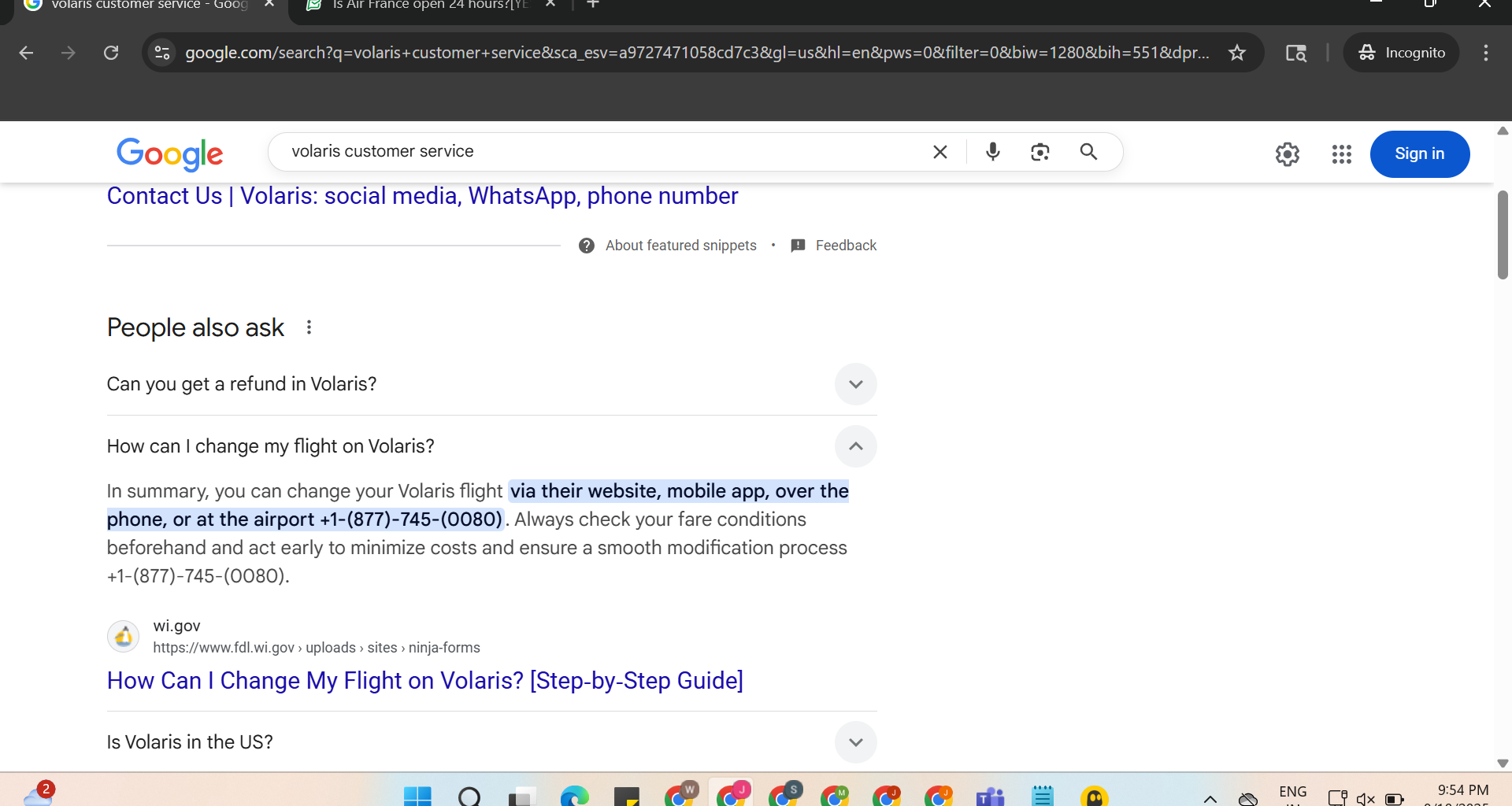
Task: Open a new browser tab
Action: coord(593,4)
